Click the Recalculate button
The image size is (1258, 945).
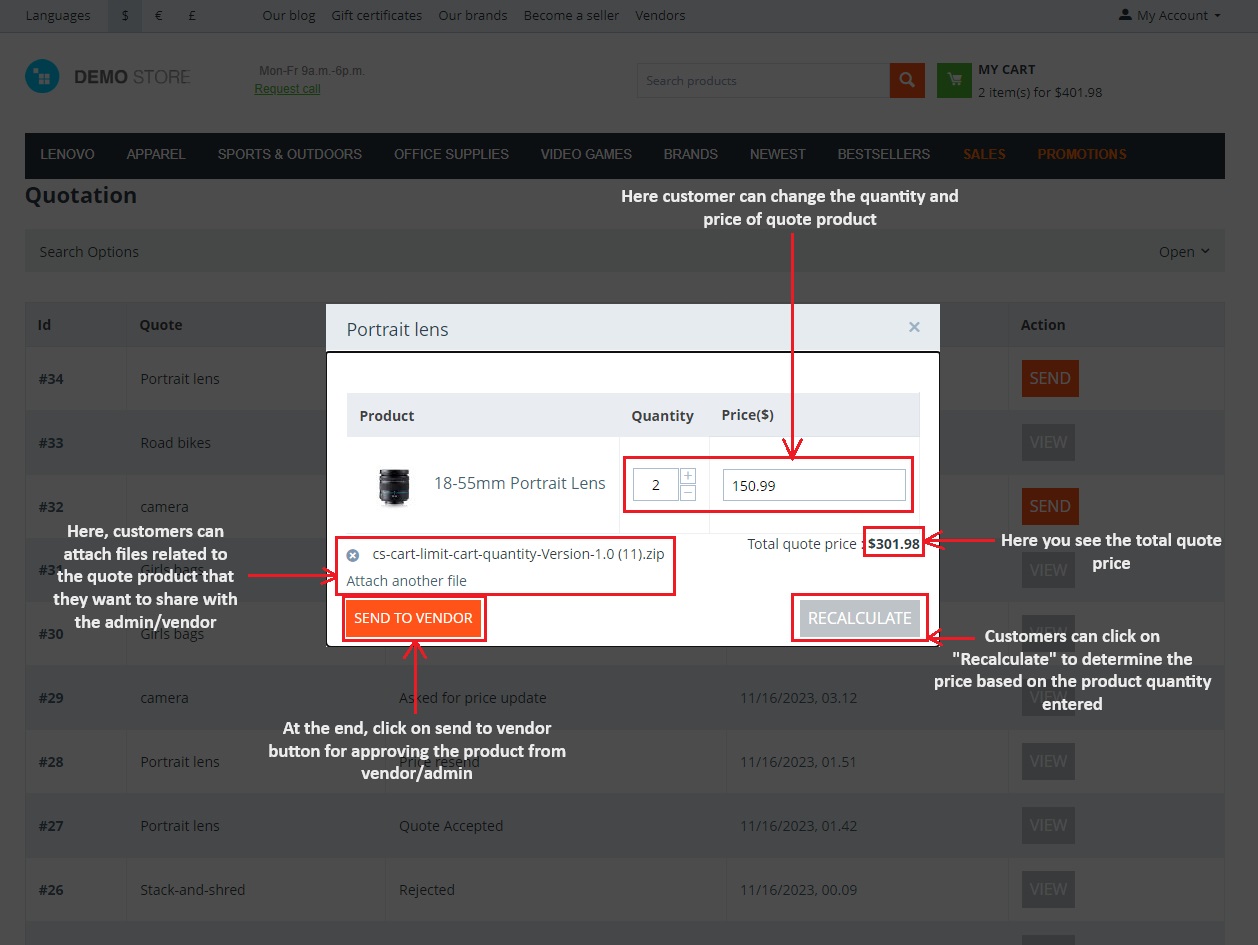860,618
